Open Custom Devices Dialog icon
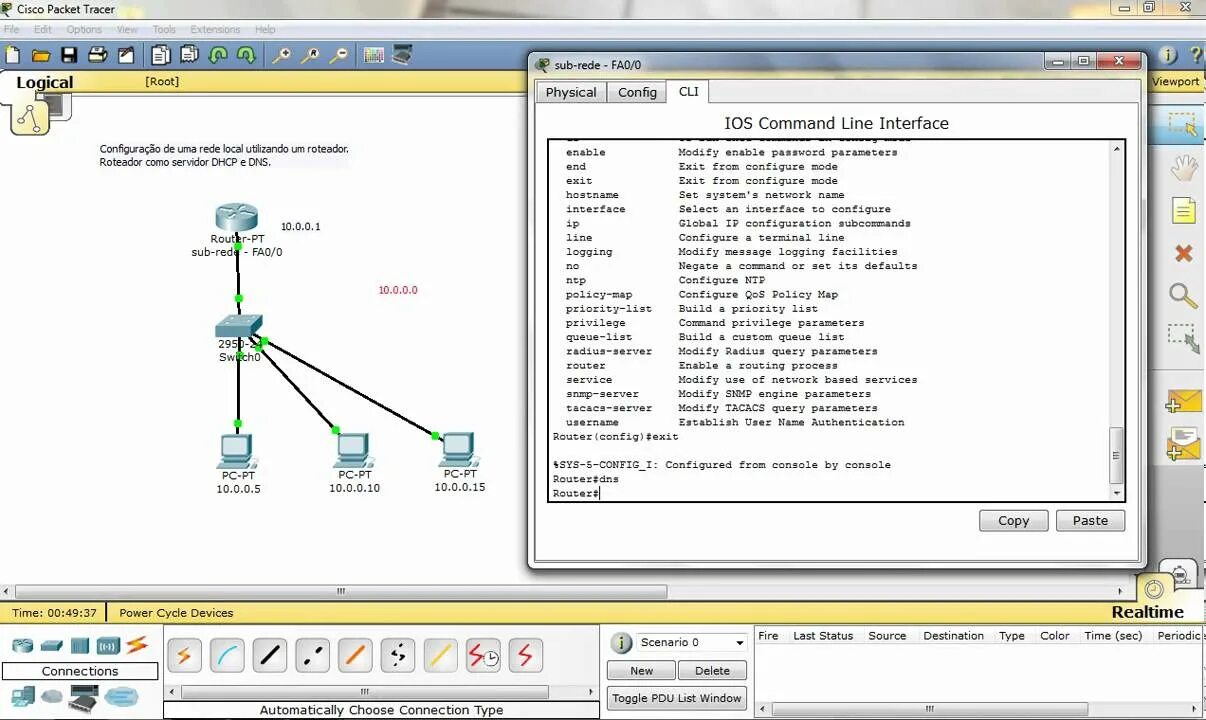 [x=402, y=55]
